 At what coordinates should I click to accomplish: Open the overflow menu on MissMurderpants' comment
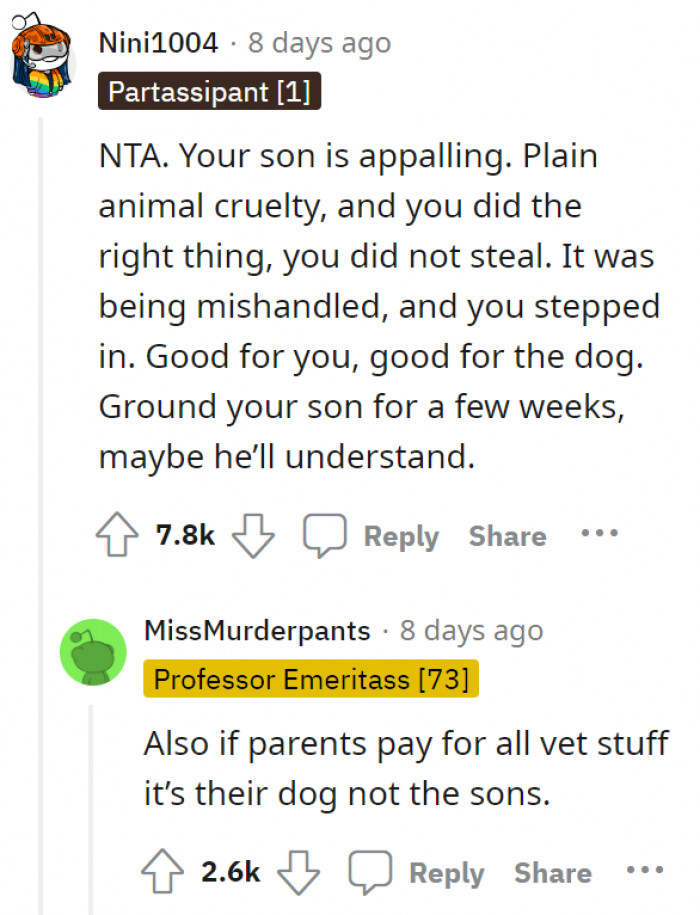(642, 871)
